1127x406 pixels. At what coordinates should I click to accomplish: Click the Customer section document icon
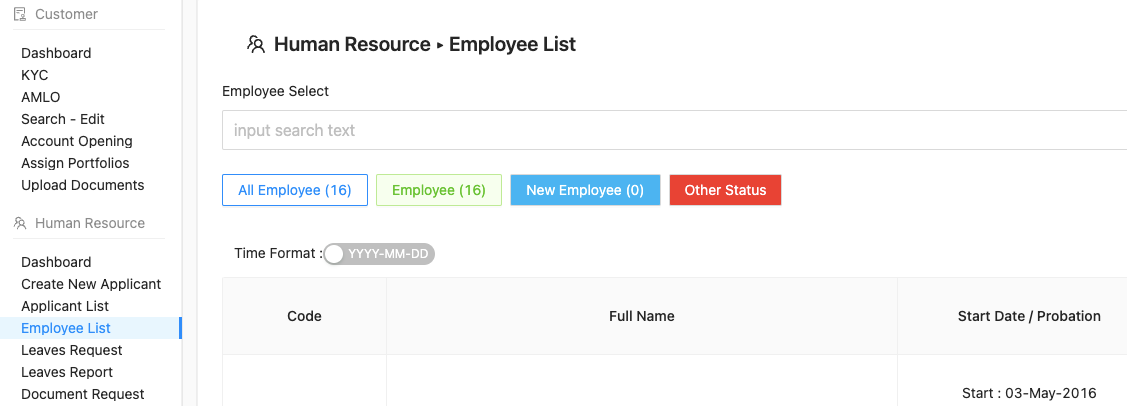pos(20,14)
